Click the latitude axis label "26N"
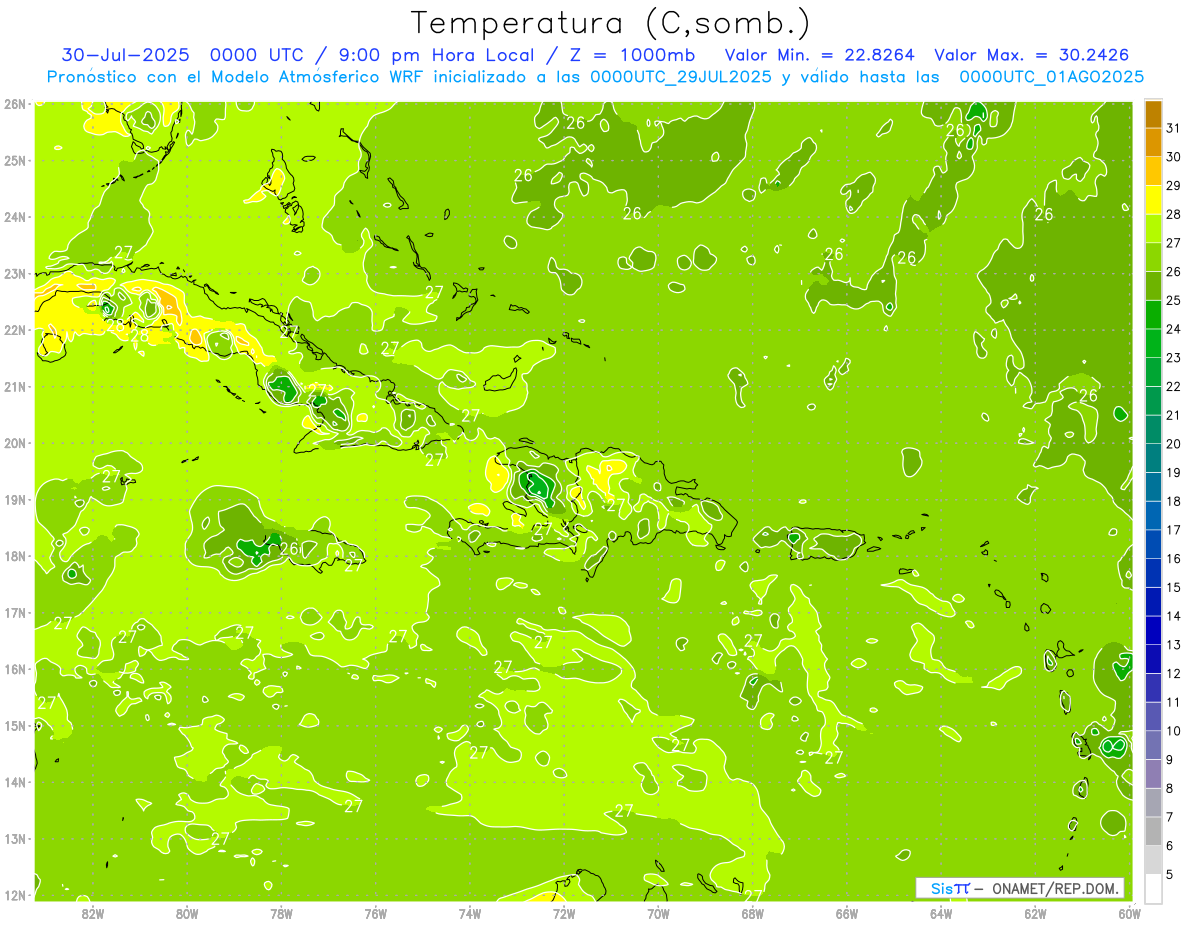 pyautogui.click(x=14, y=103)
